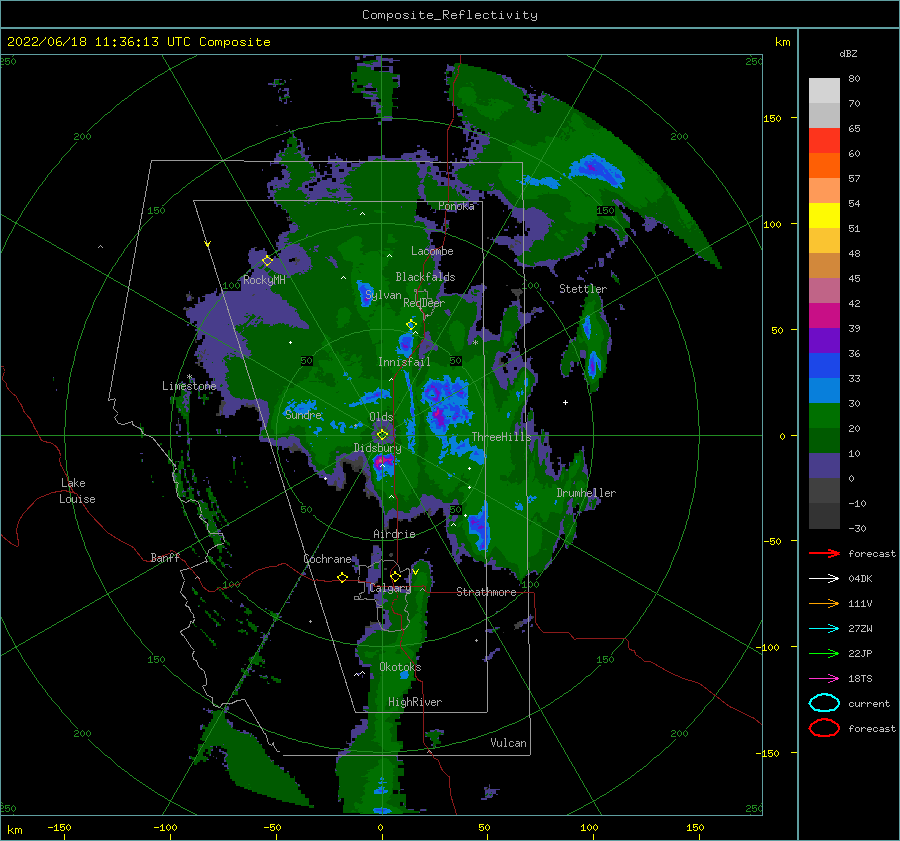Click the Blackfalds city label
Screen dimensions: 900x841
click(x=425, y=277)
